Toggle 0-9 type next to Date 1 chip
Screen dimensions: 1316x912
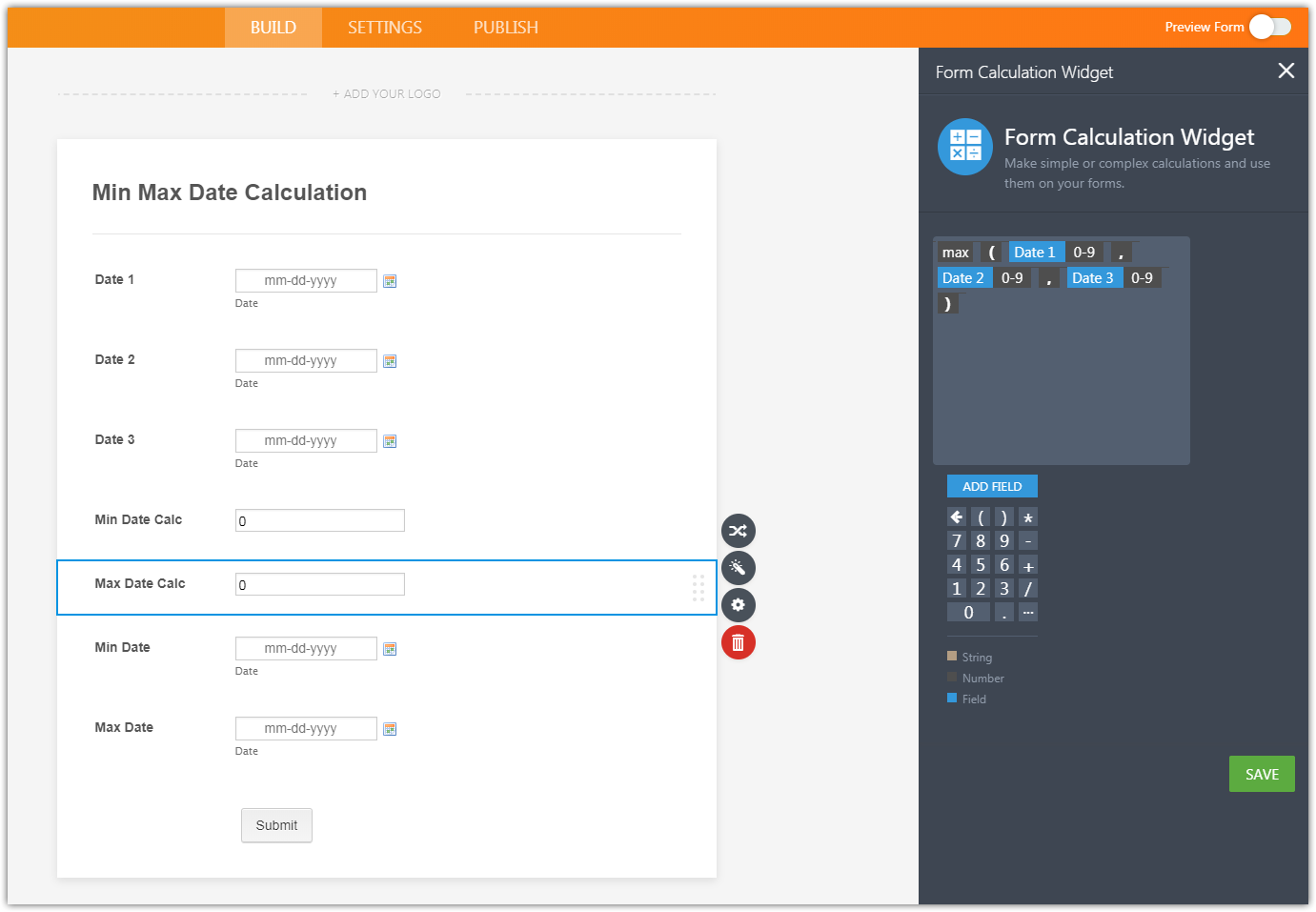point(1084,252)
